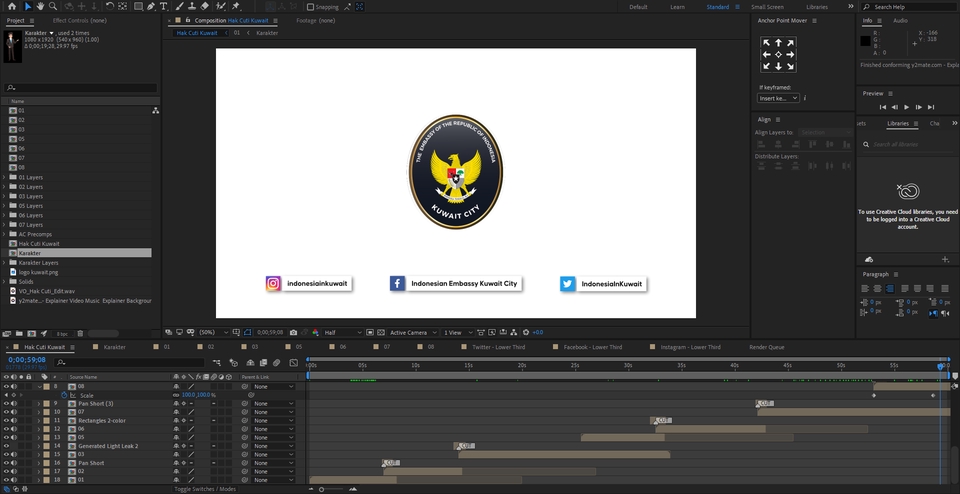Select the Brush tool
Image resolution: width=960 pixels, height=494 pixels.
179,7
